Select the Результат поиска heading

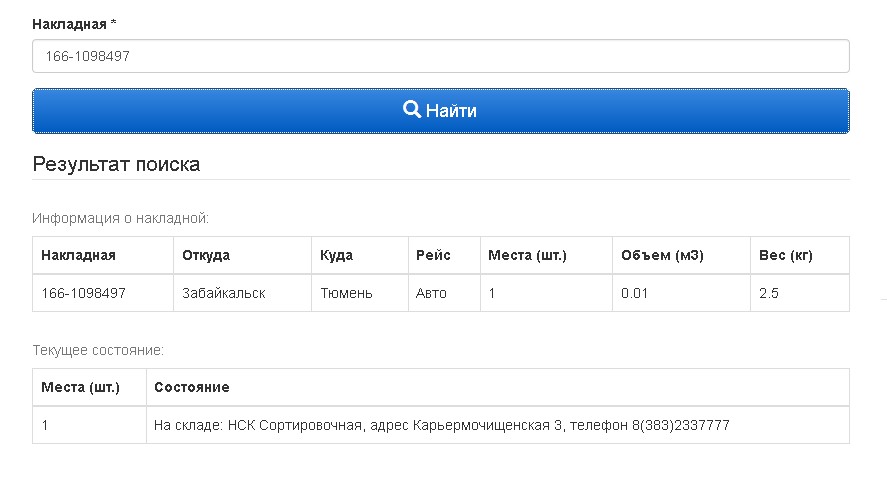point(116,164)
